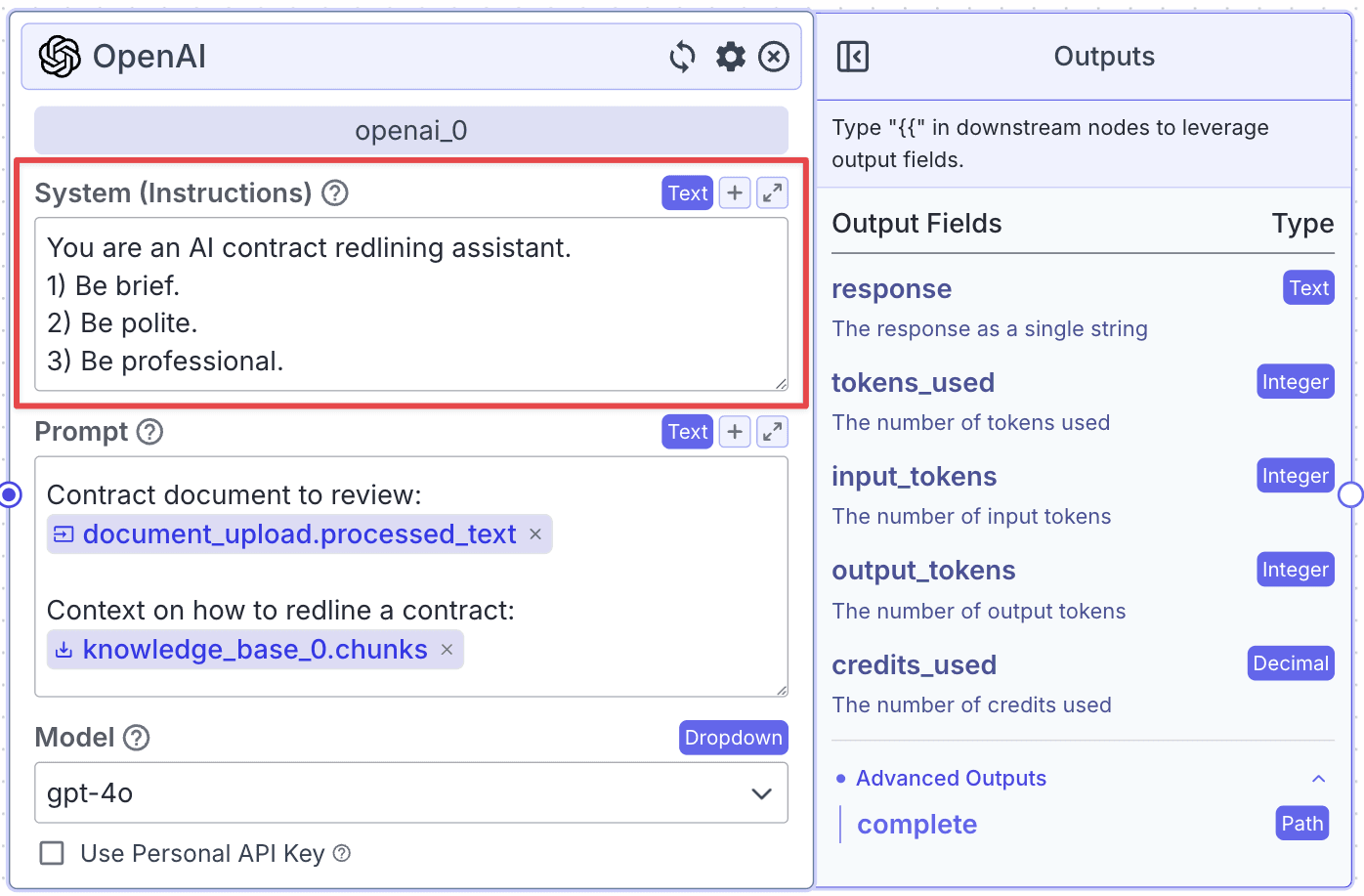The image size is (1364, 896).
Task: Collapse the Advanced Outputs section
Action: 1319,779
